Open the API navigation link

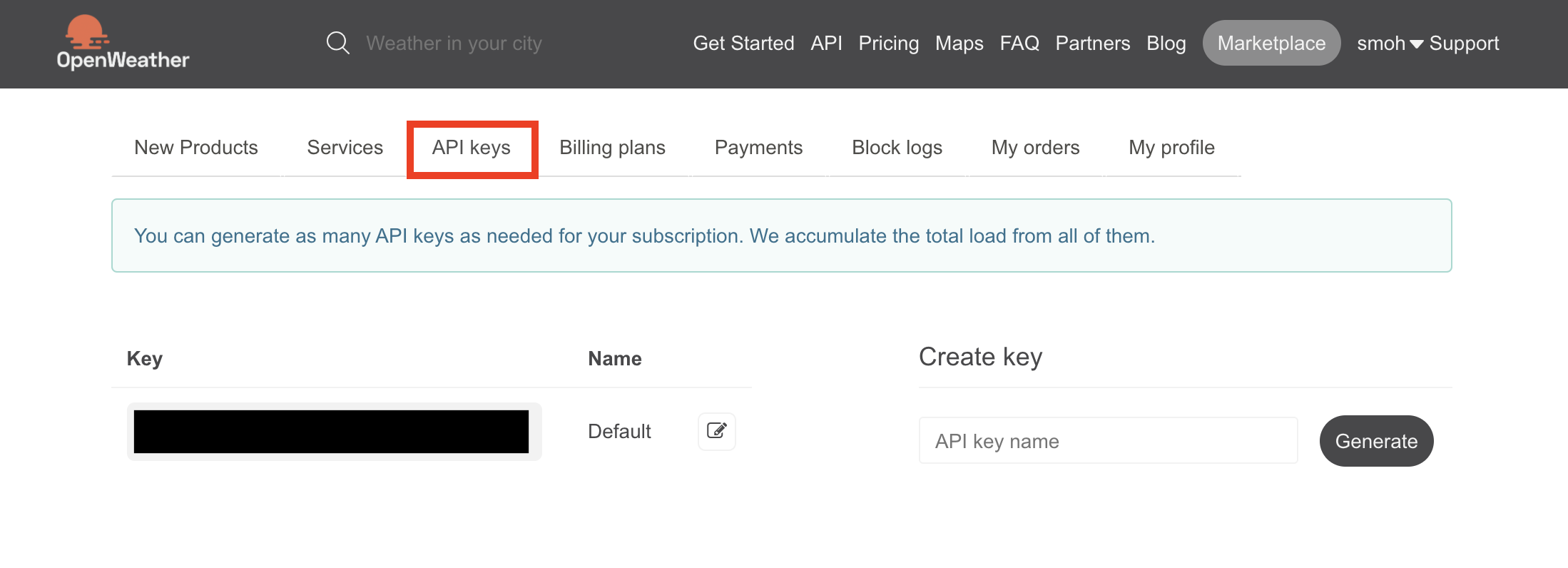pyautogui.click(x=826, y=44)
